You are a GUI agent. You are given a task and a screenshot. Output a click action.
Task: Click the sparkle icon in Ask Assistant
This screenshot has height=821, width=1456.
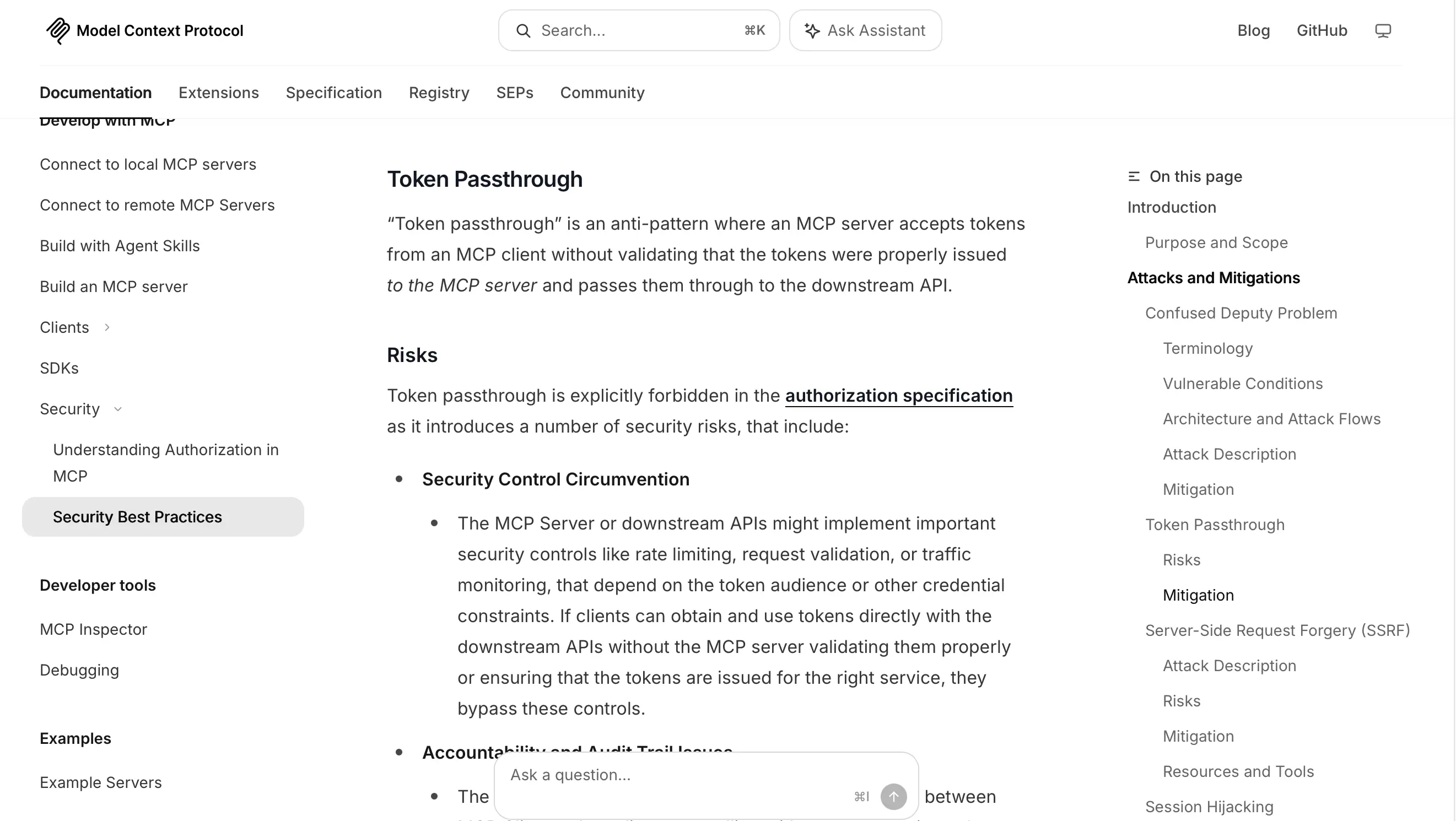[812, 30]
